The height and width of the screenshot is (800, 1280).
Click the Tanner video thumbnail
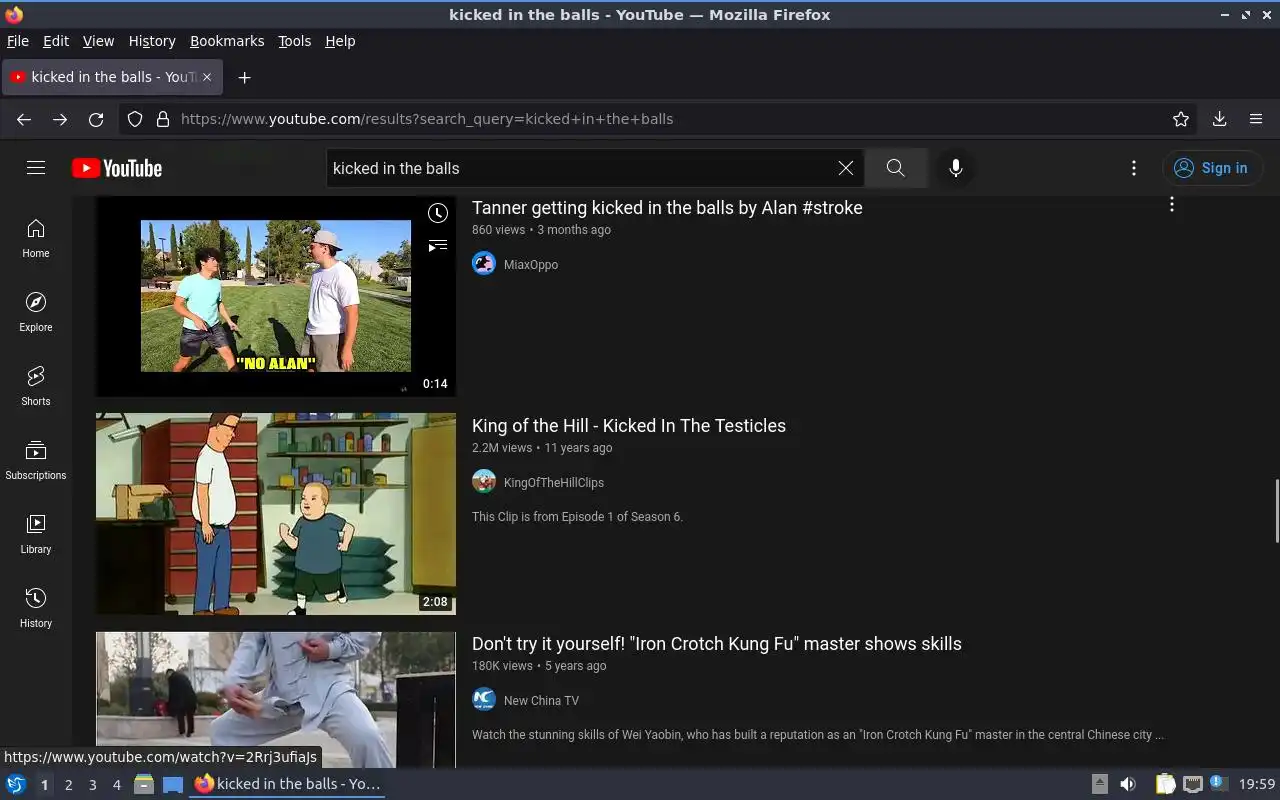tap(276, 296)
